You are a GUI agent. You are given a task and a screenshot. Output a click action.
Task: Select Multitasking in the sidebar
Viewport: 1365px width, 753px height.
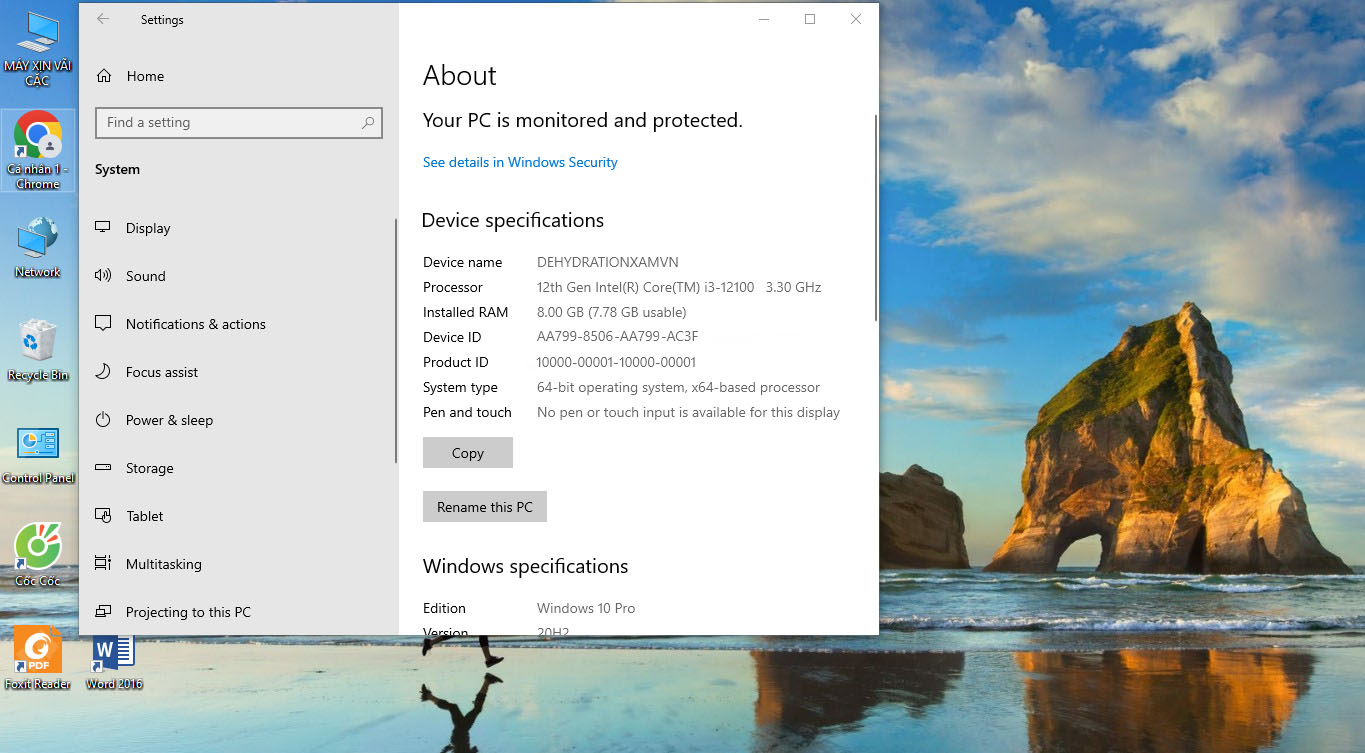coord(163,564)
